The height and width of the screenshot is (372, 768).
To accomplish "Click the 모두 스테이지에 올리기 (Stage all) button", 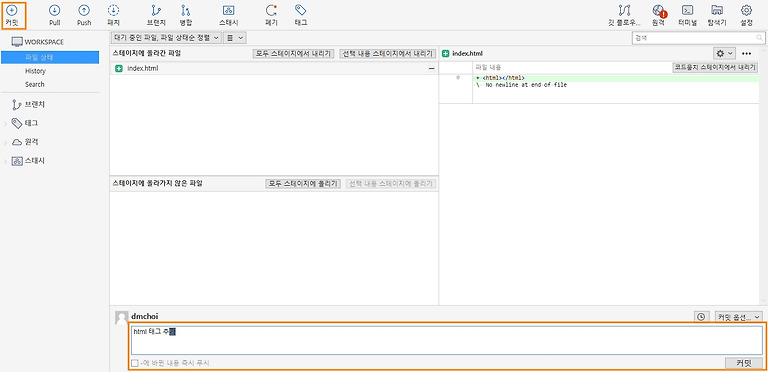I will [303, 184].
